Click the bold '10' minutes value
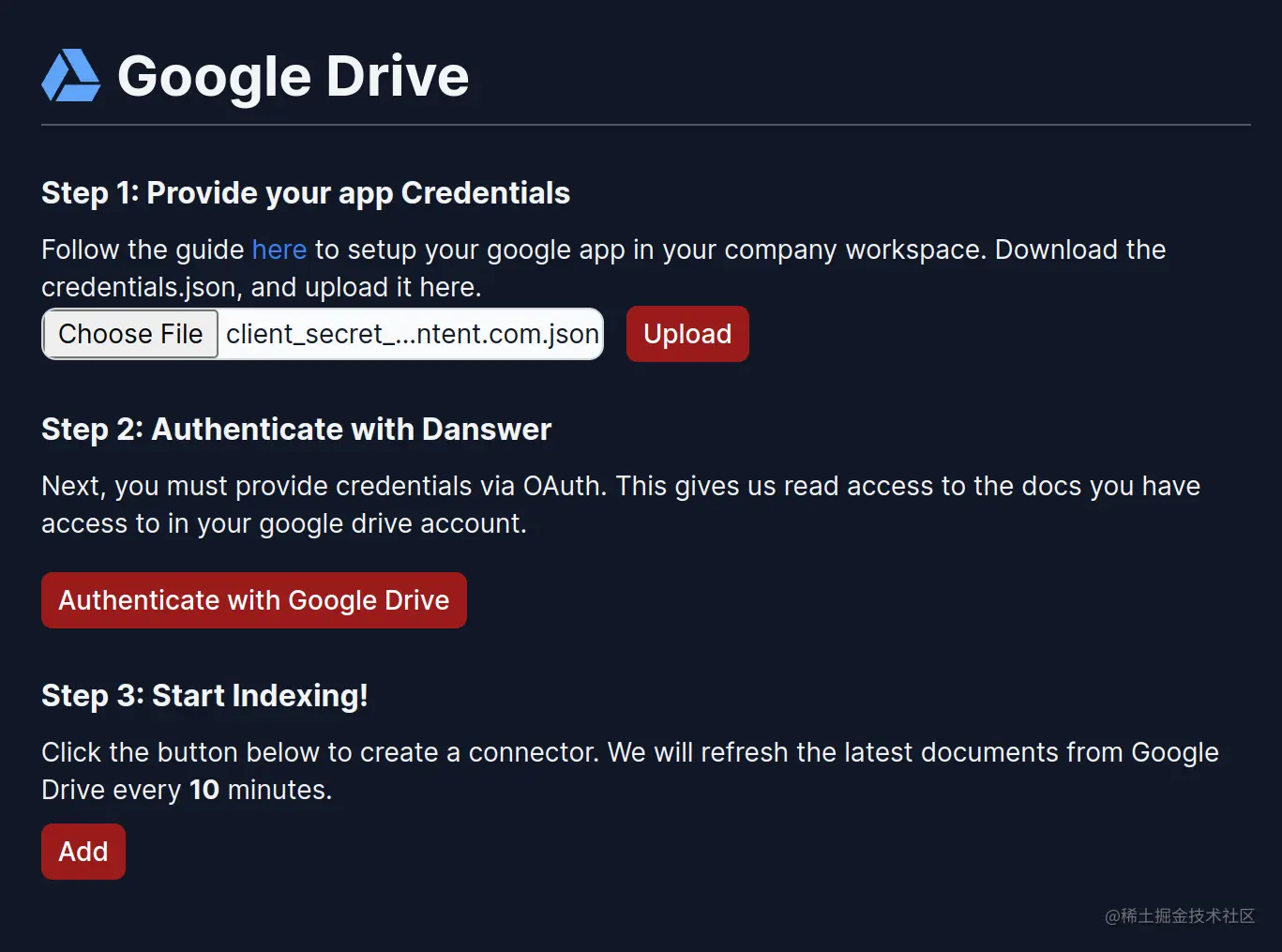The image size is (1282, 952). click(x=204, y=790)
